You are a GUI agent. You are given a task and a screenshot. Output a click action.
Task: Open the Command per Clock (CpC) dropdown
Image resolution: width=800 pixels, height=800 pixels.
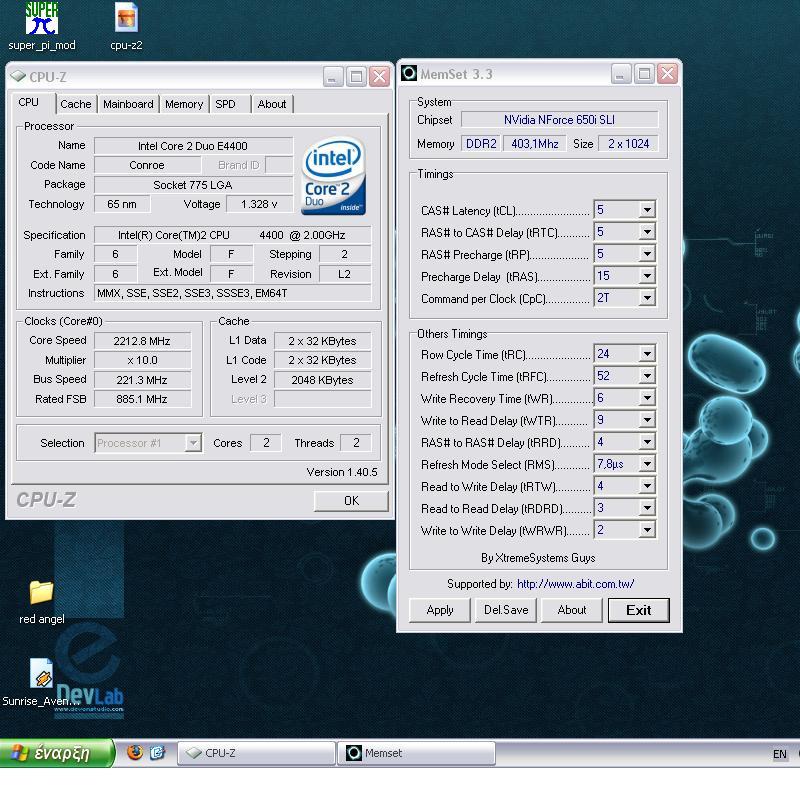click(x=647, y=298)
